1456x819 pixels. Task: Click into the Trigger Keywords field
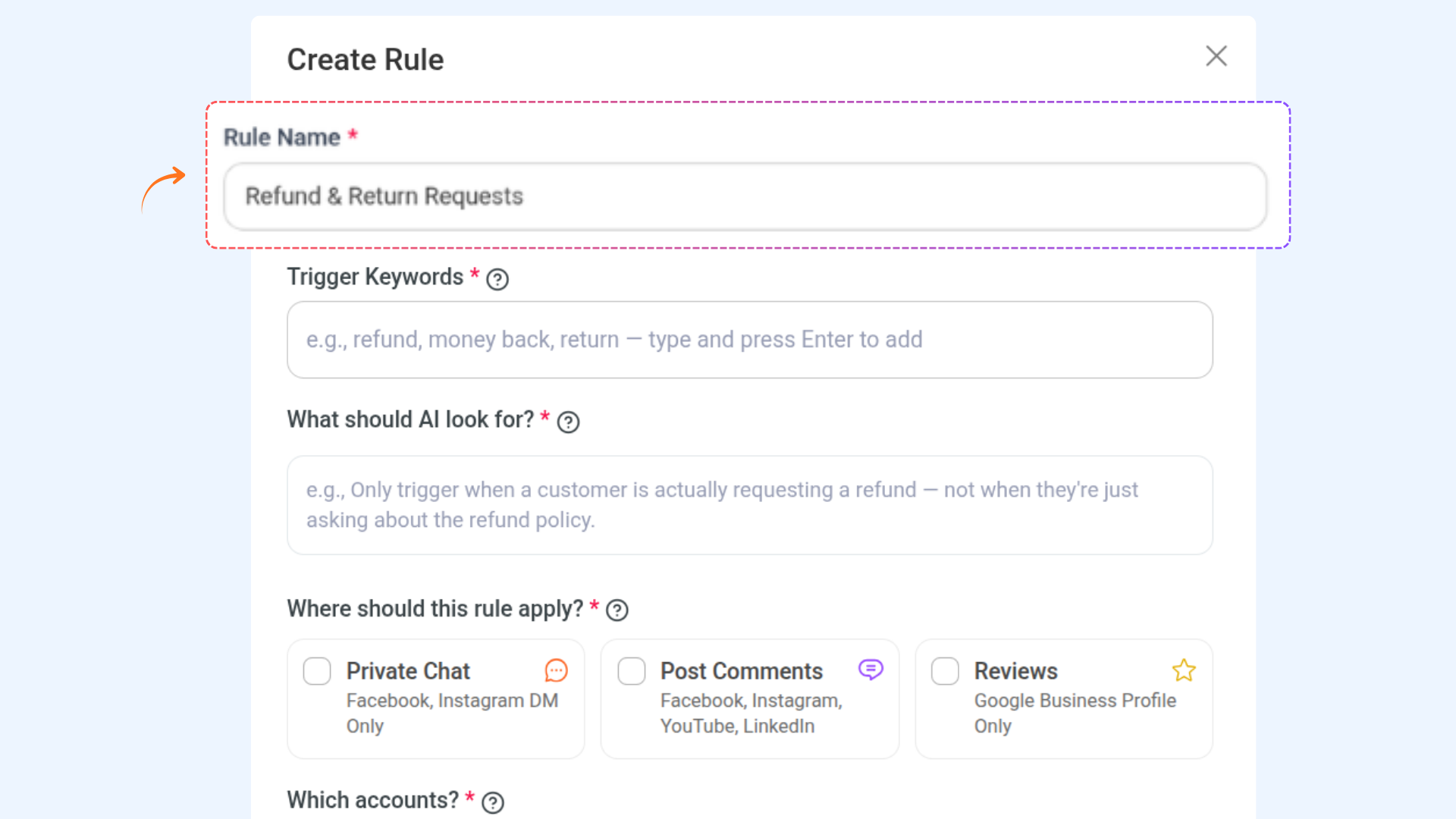coord(749,340)
